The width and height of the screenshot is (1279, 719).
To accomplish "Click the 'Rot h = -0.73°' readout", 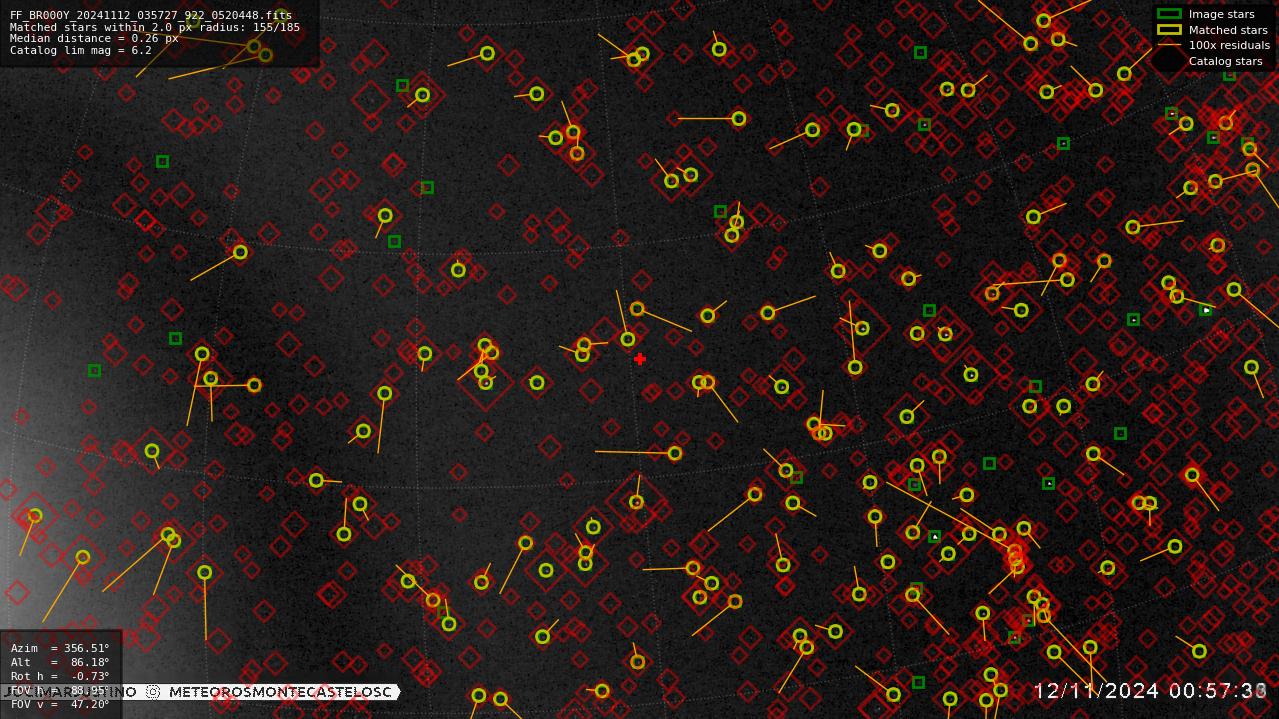I will [60, 676].
